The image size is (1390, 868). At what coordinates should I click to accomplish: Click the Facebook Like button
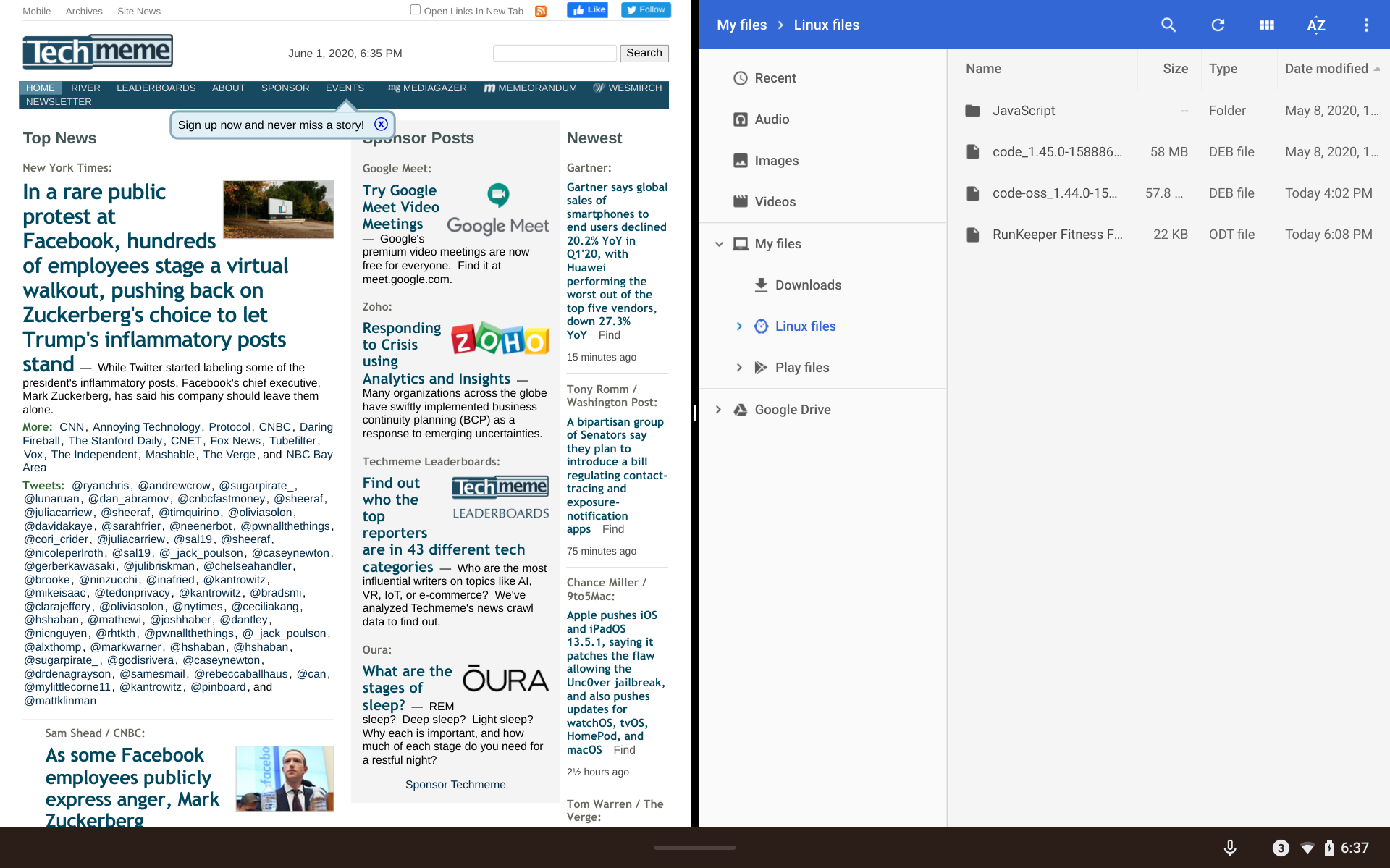[587, 10]
